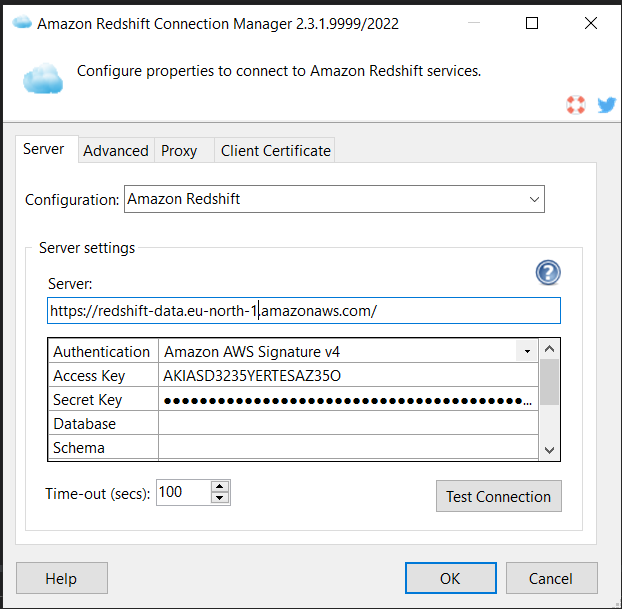Viewport: 622px width, 609px height.
Task: Click the properties grid scroll-down arrow
Action: 549,450
